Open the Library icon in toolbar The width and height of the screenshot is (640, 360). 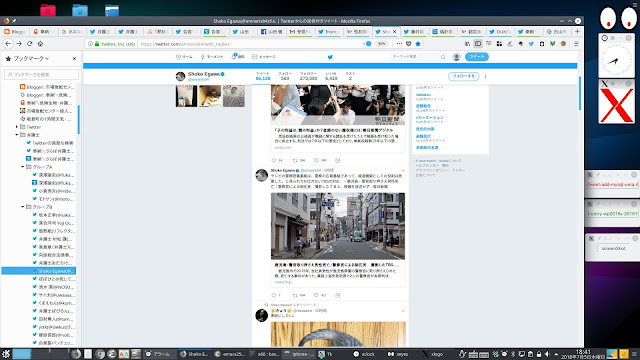(467, 44)
